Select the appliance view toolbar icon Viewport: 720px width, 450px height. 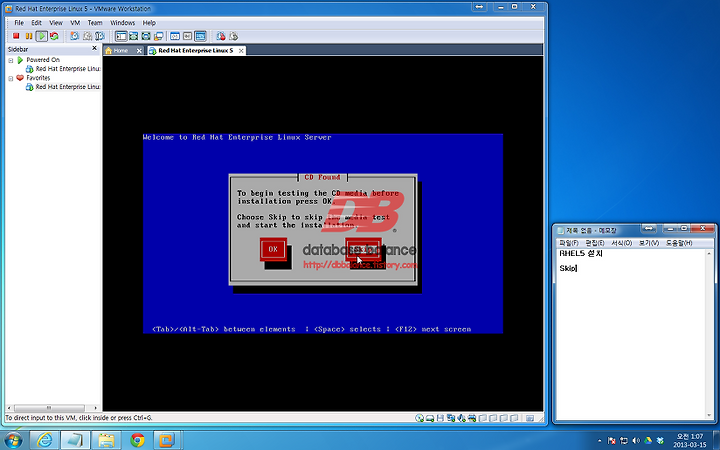(187, 36)
